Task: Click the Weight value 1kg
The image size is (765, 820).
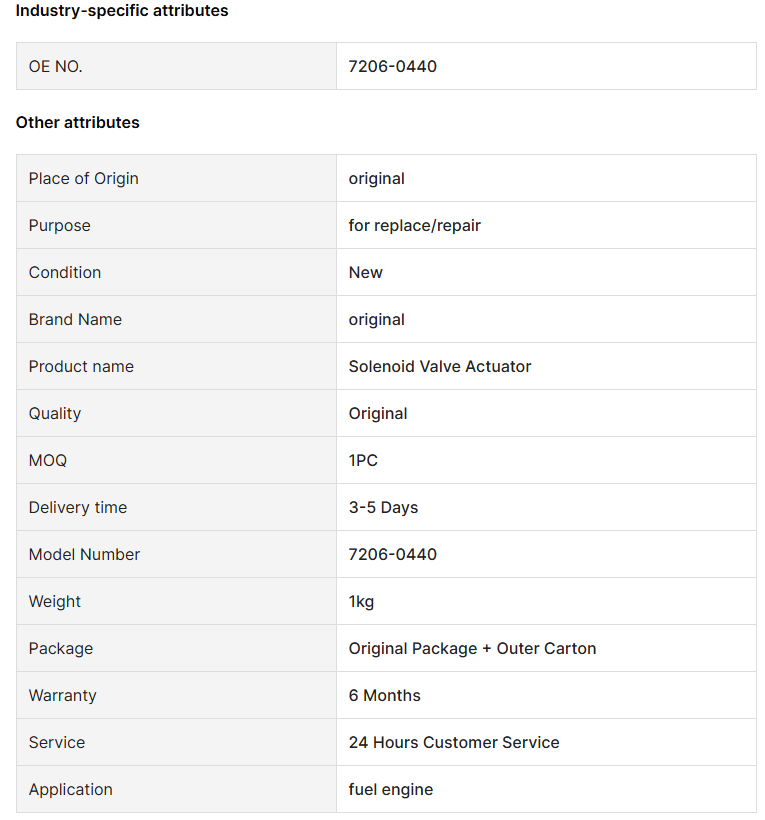Action: pos(361,601)
